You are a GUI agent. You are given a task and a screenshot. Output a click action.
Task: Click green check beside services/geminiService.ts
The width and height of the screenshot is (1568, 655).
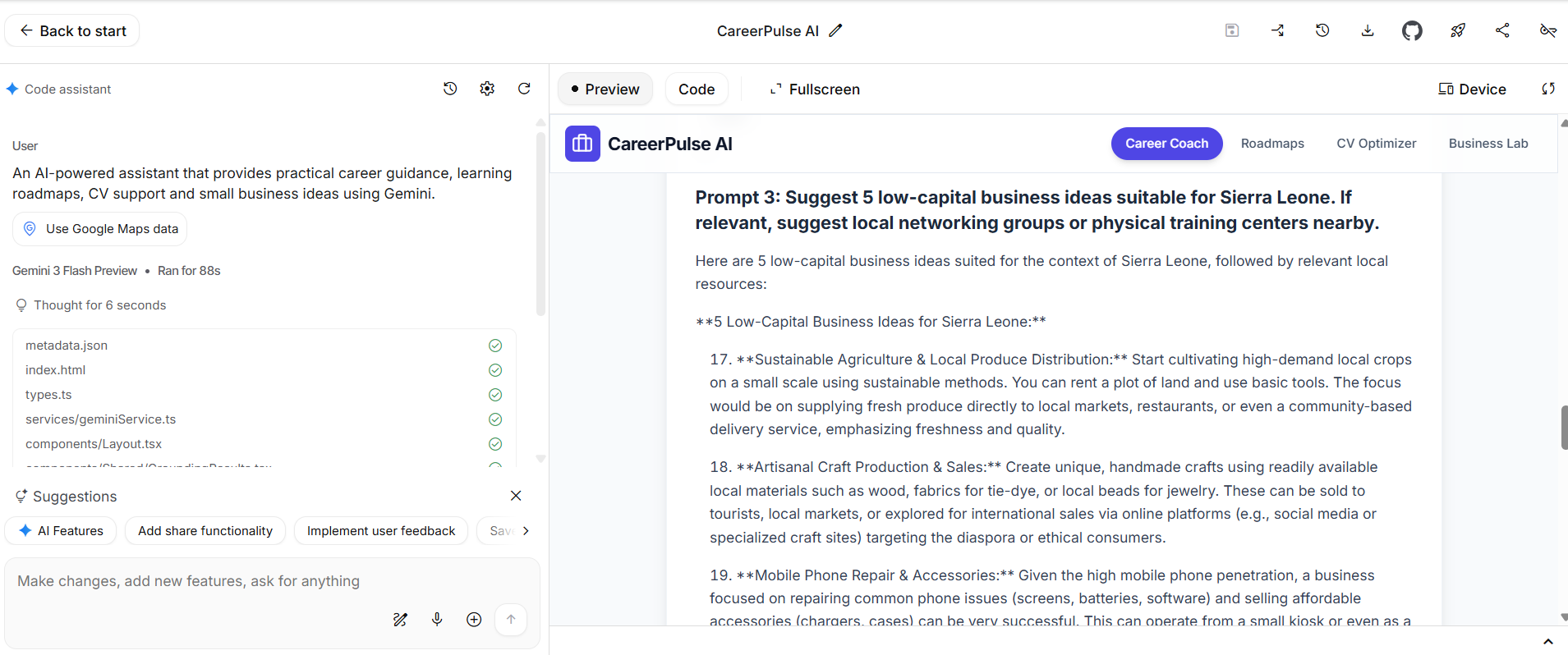[495, 419]
